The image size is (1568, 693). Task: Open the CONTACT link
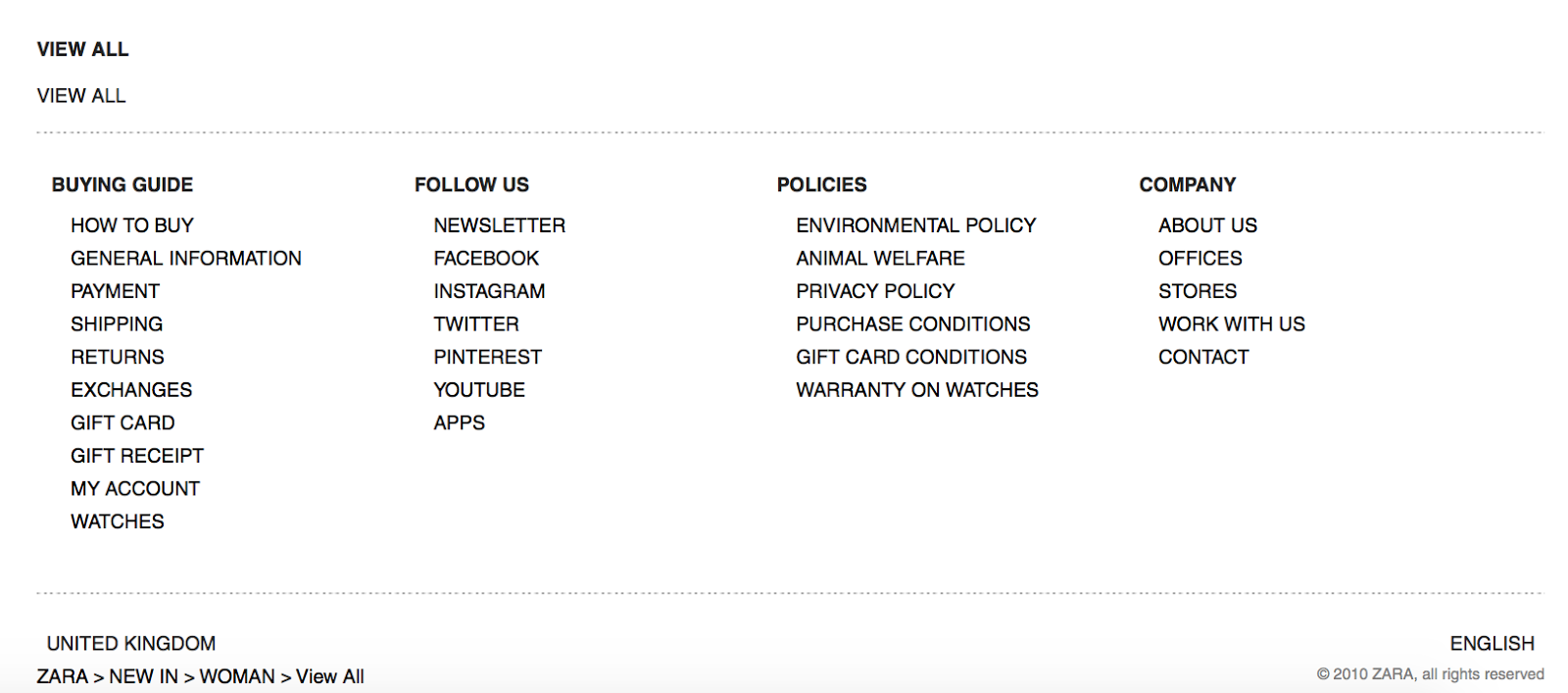pos(1203,357)
